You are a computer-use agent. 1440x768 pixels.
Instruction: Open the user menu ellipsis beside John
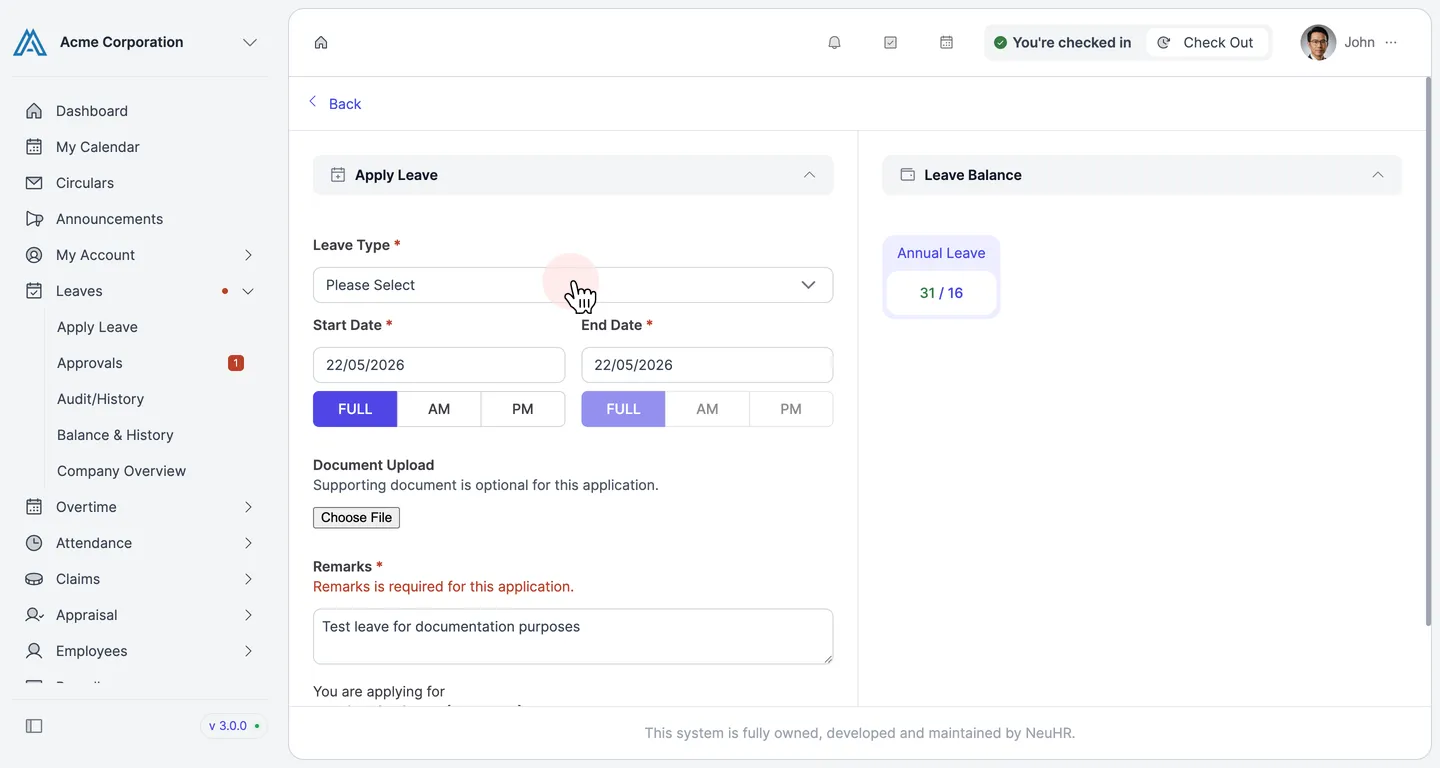pyautogui.click(x=1391, y=42)
